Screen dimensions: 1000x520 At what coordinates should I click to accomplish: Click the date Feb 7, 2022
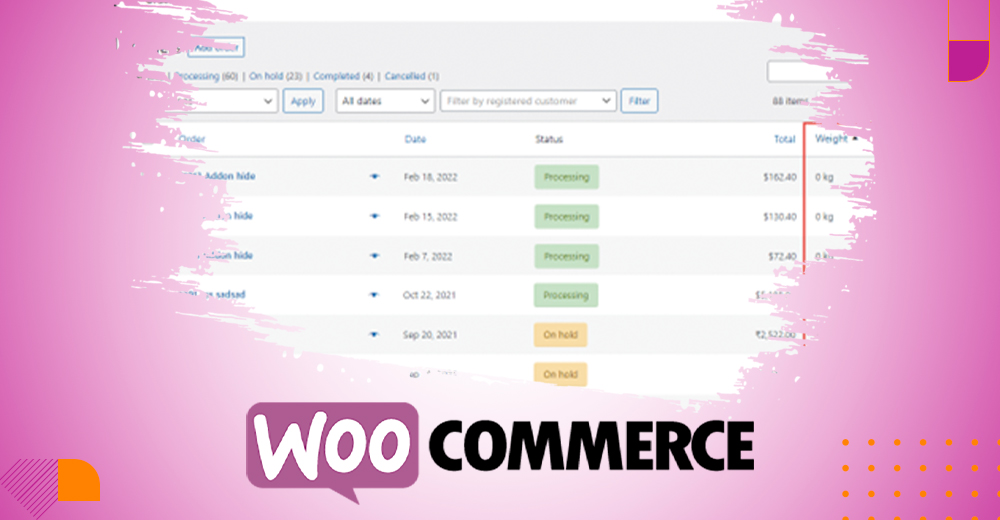(x=428, y=256)
